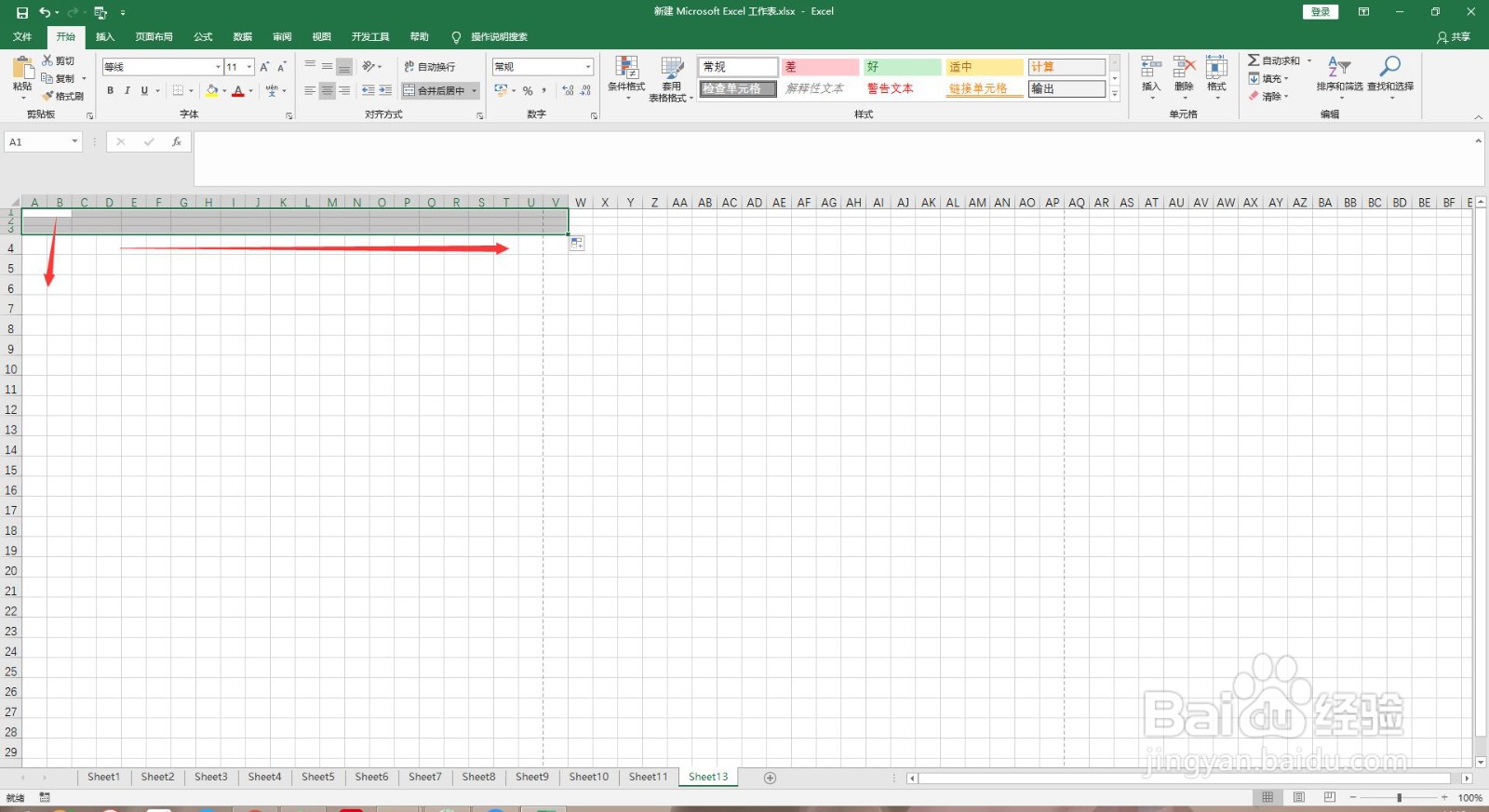Increase decimal places icon

[x=568, y=90]
